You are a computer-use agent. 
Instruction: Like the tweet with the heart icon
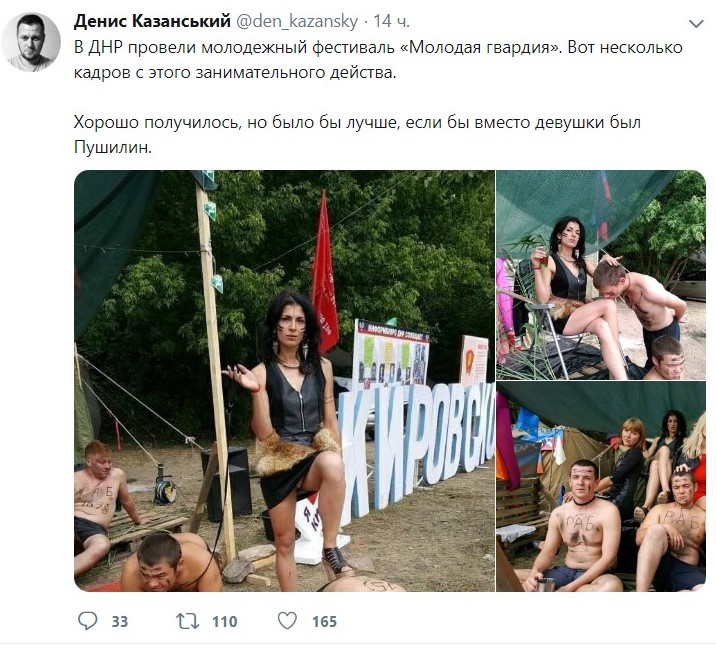(288, 621)
